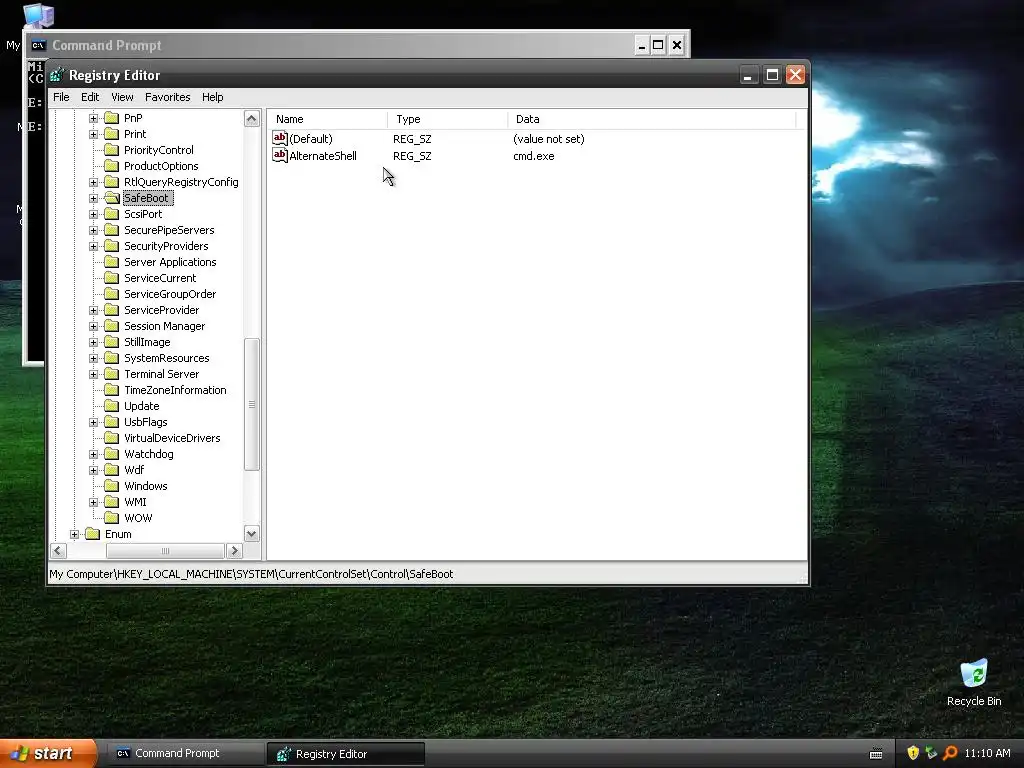Expand the WMI key

pos(93,502)
